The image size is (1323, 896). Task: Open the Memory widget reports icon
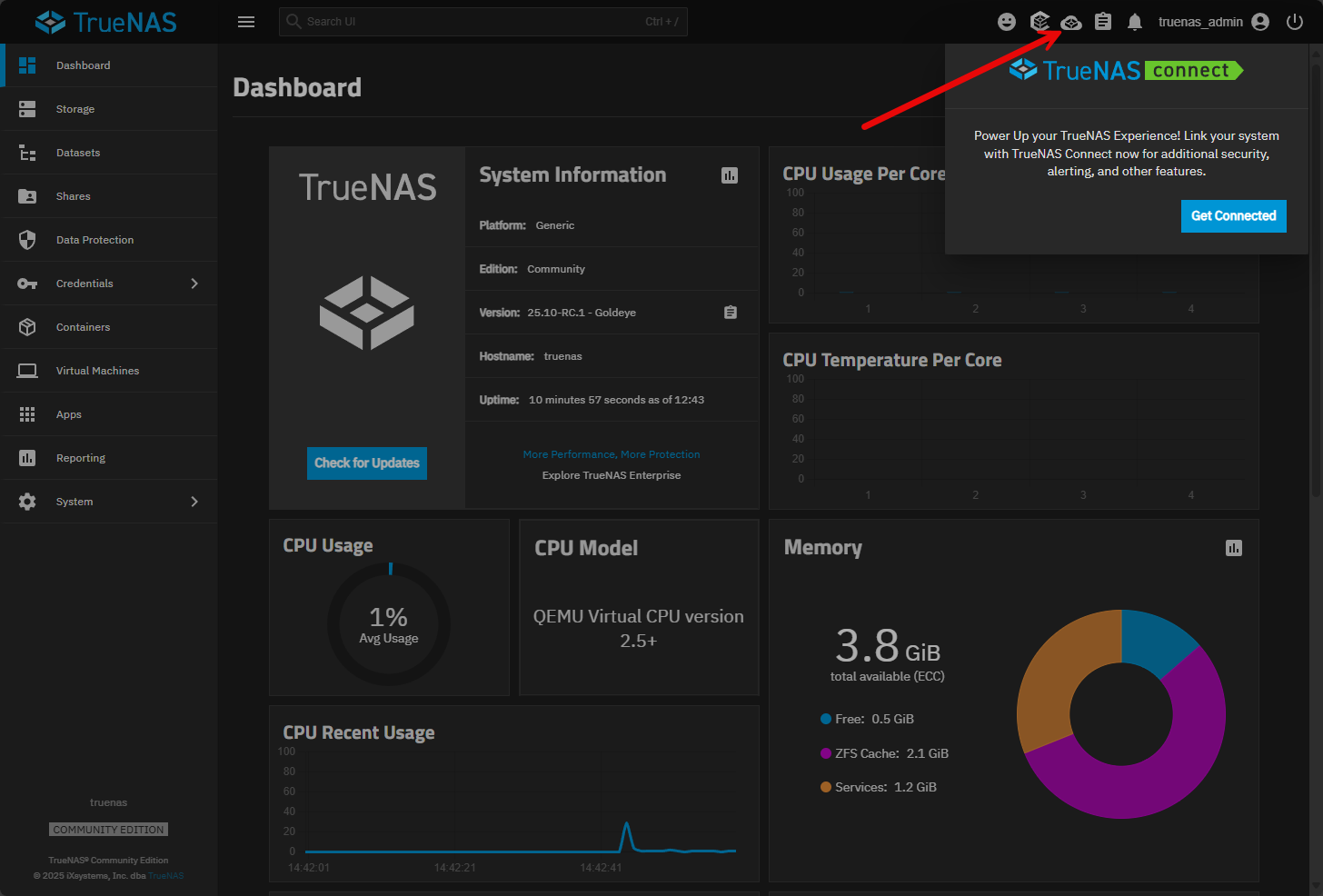pos(1234,548)
